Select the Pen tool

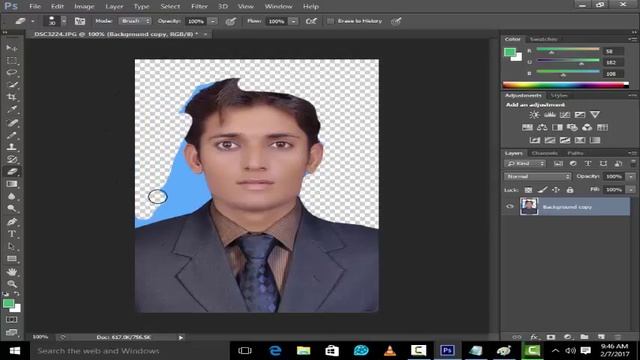pyautogui.click(x=11, y=222)
